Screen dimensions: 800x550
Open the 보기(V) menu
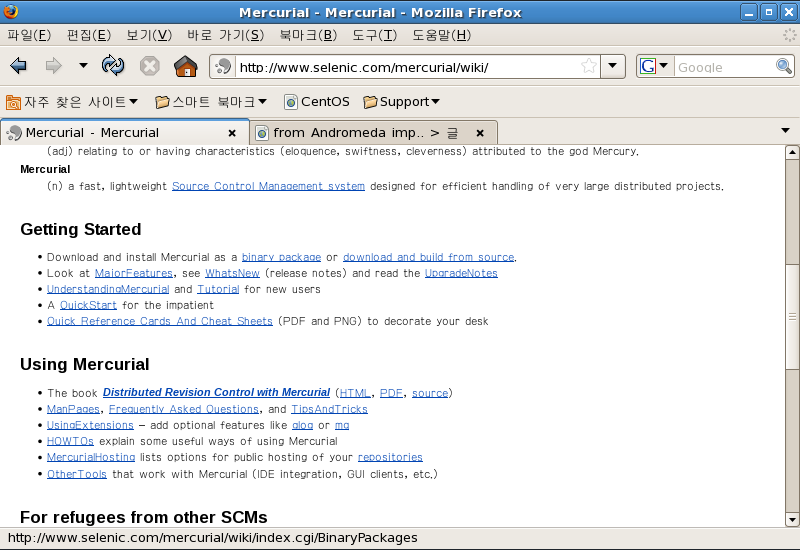pyautogui.click(x=149, y=35)
